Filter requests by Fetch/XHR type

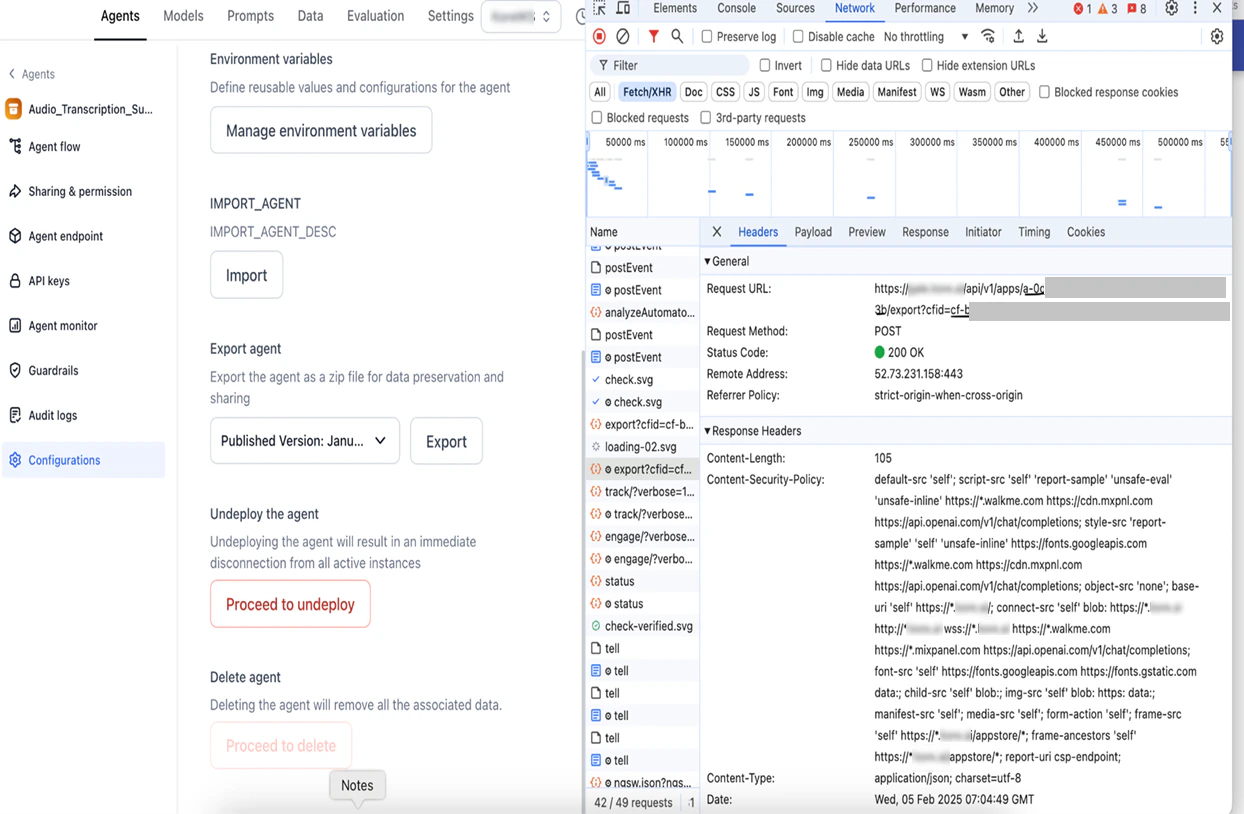(647, 91)
